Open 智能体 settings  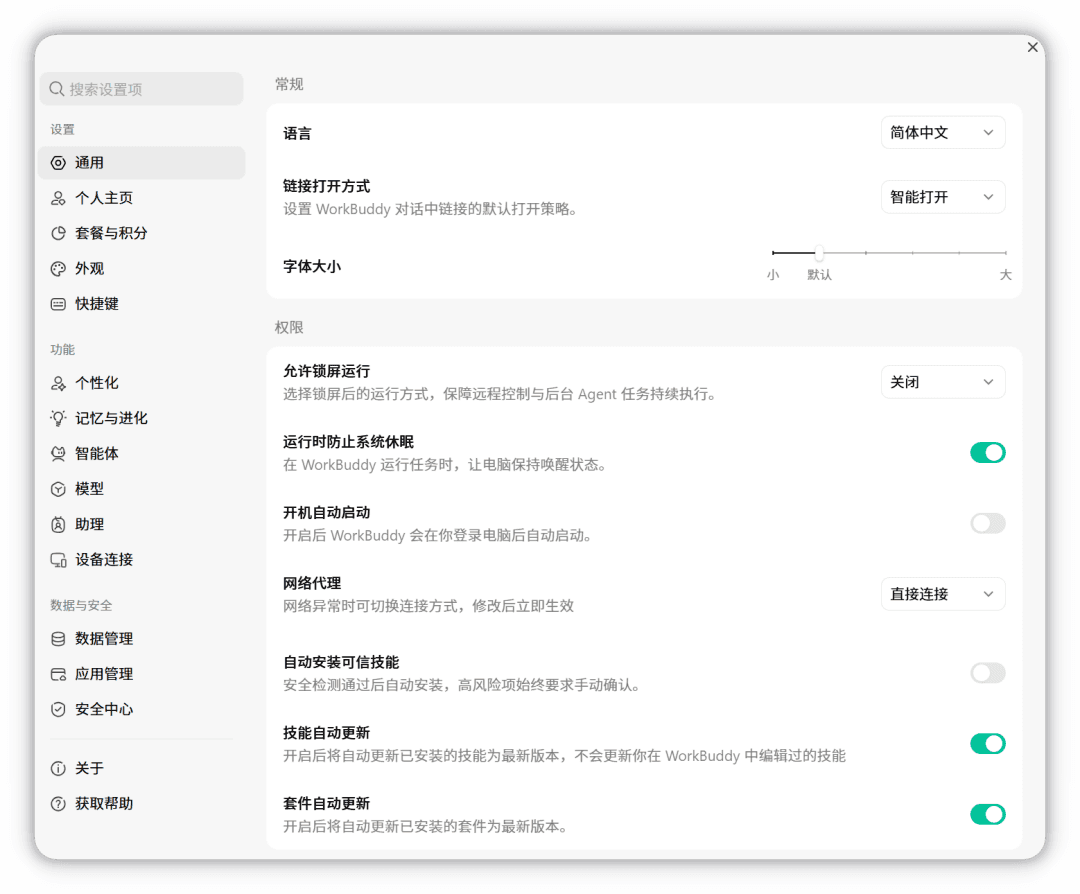click(x=142, y=453)
